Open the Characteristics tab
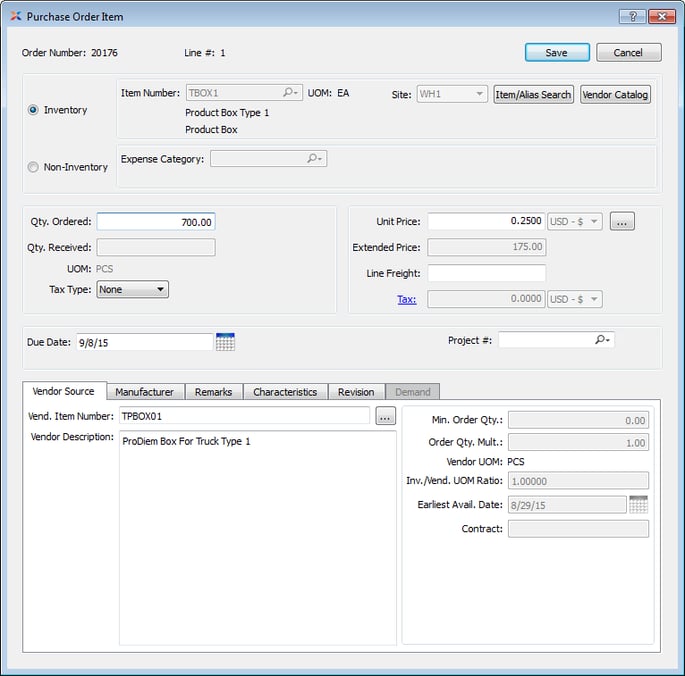This screenshot has width=685, height=676. click(x=285, y=392)
